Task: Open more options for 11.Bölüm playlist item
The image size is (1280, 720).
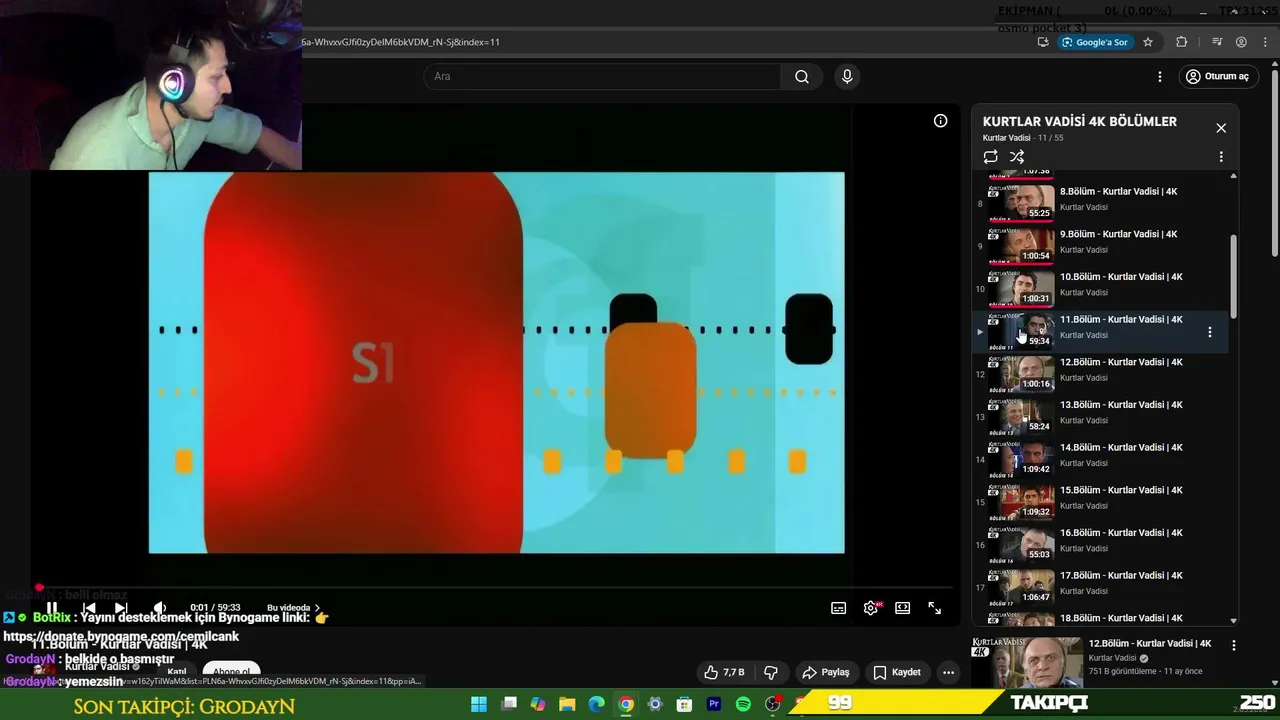Action: (x=1210, y=332)
